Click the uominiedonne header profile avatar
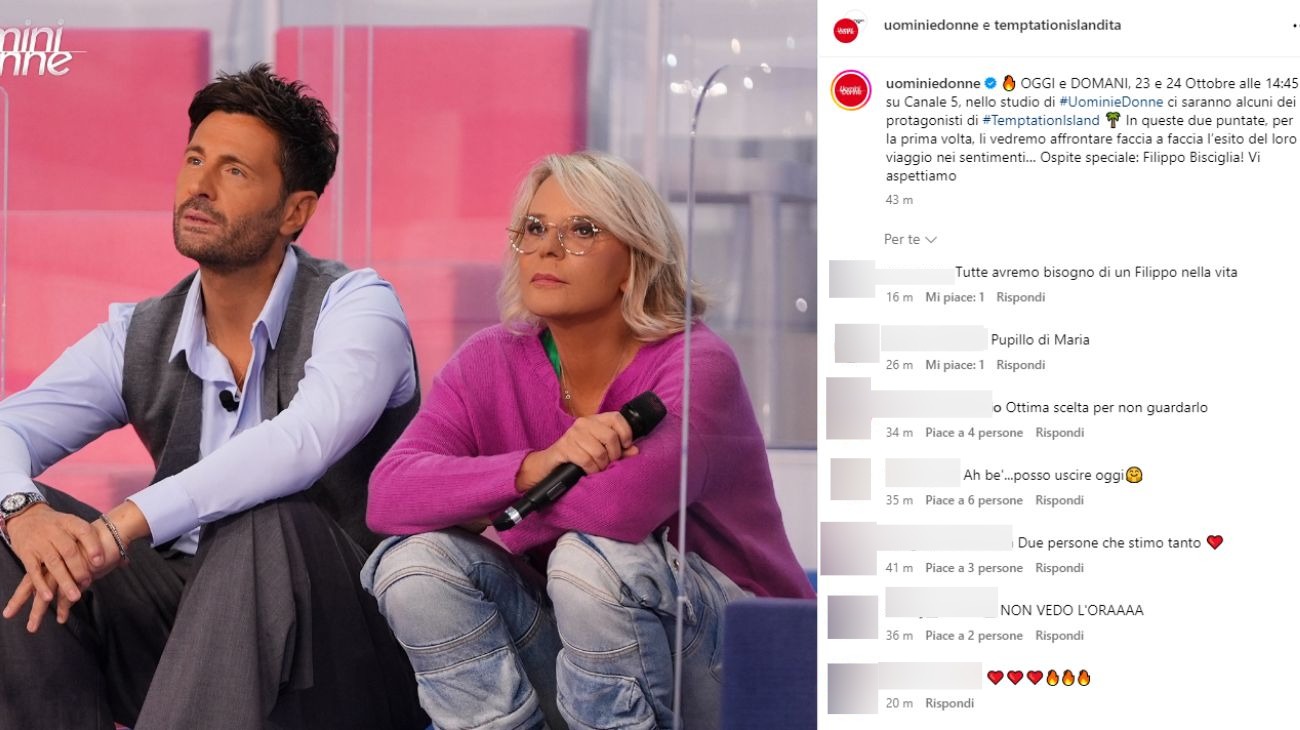This screenshot has height=730, width=1300. coord(847,28)
